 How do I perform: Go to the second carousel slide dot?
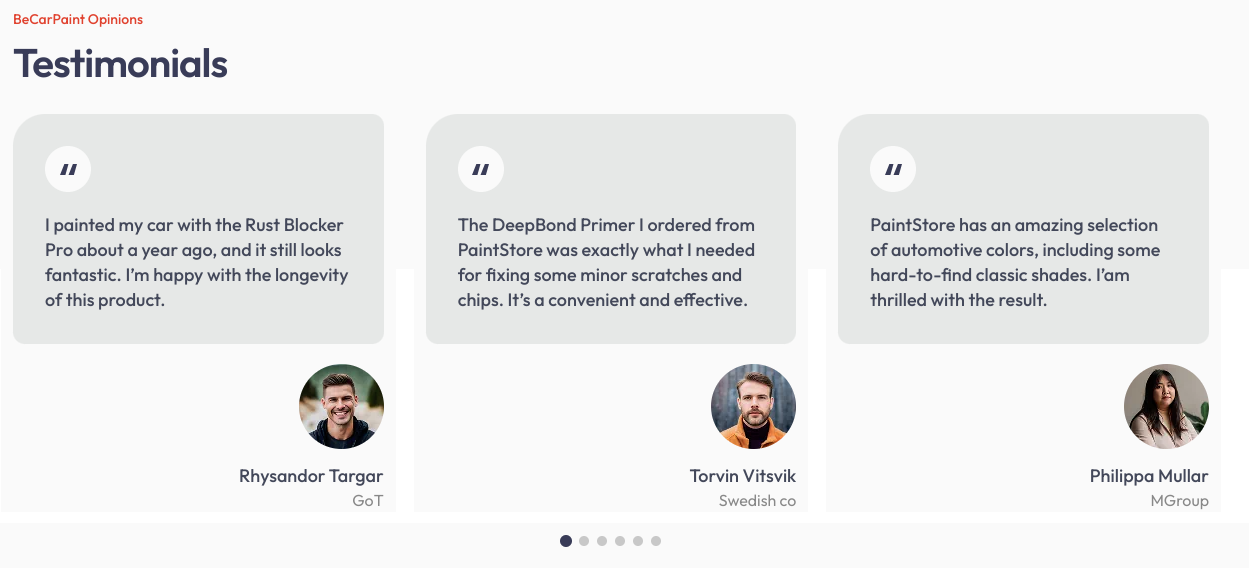click(584, 541)
